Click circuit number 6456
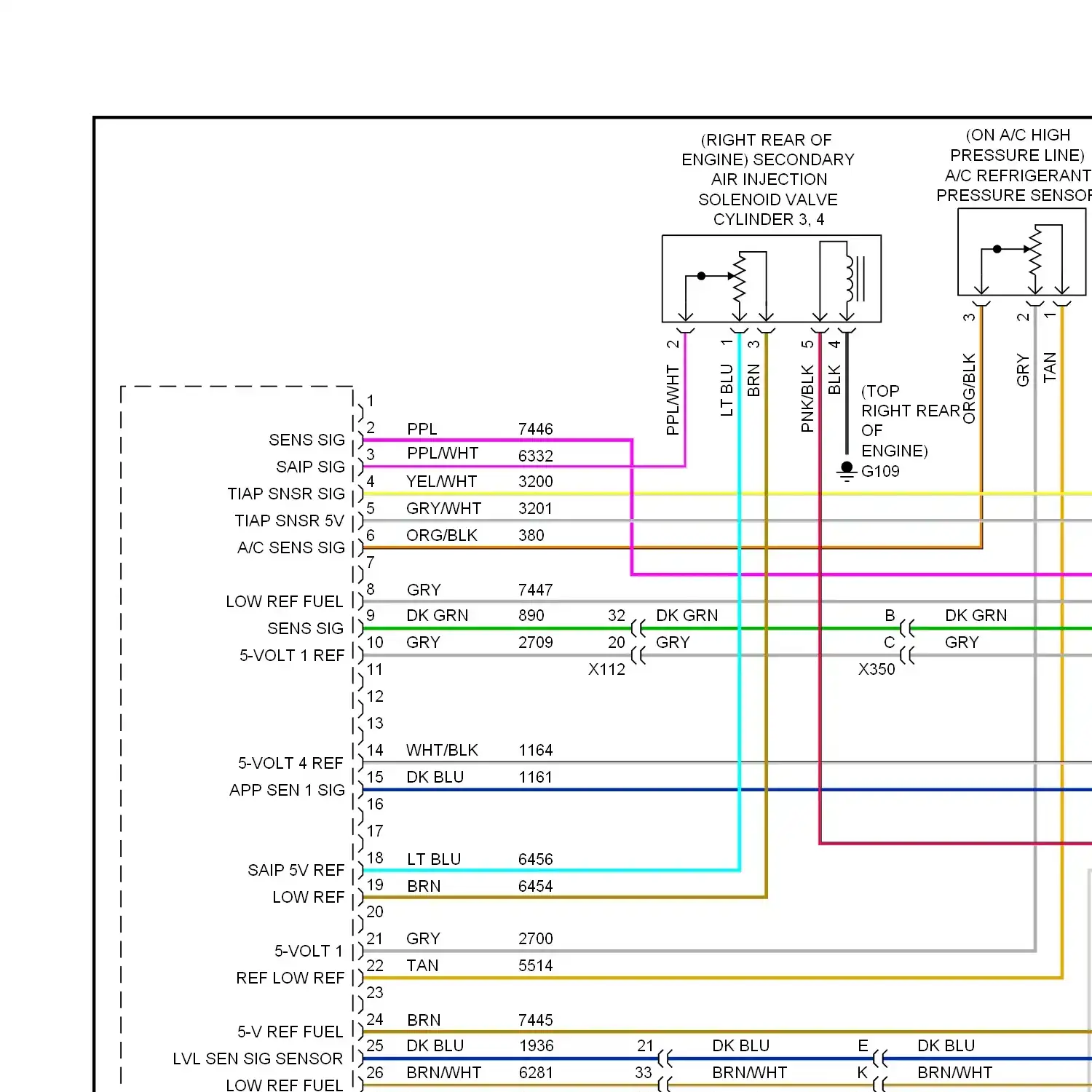Image resolution: width=1092 pixels, height=1092 pixels. 535,859
